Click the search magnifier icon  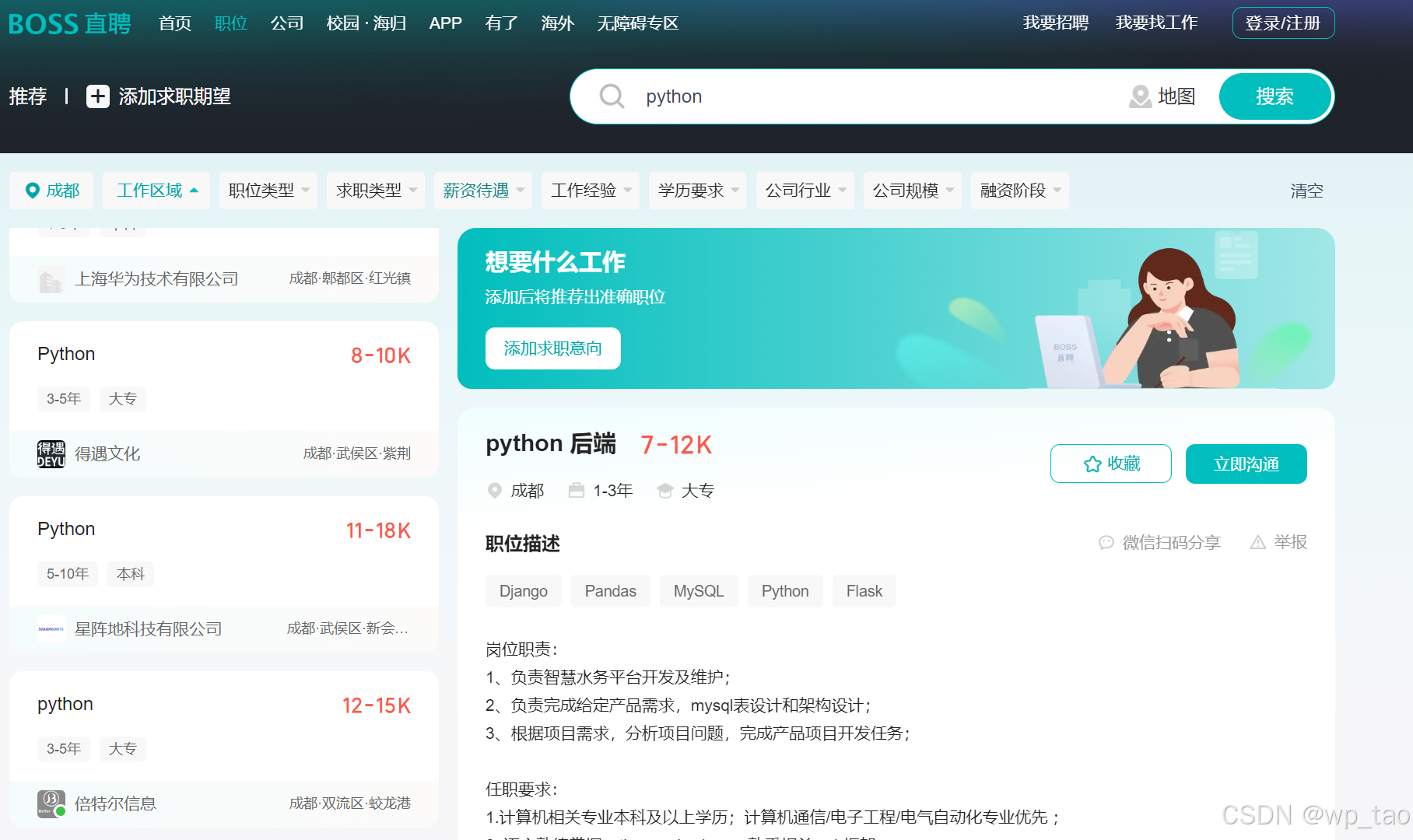(x=612, y=96)
